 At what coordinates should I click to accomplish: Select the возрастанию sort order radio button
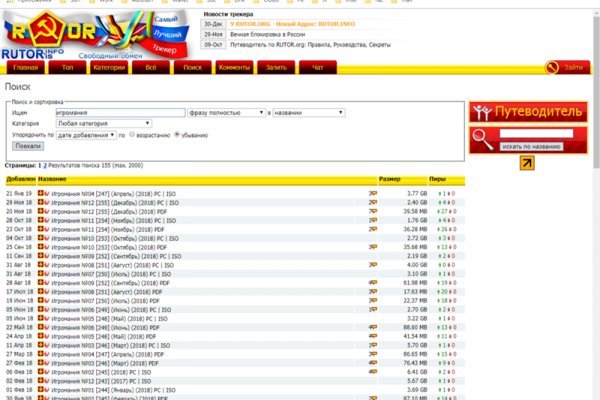[x=130, y=134]
